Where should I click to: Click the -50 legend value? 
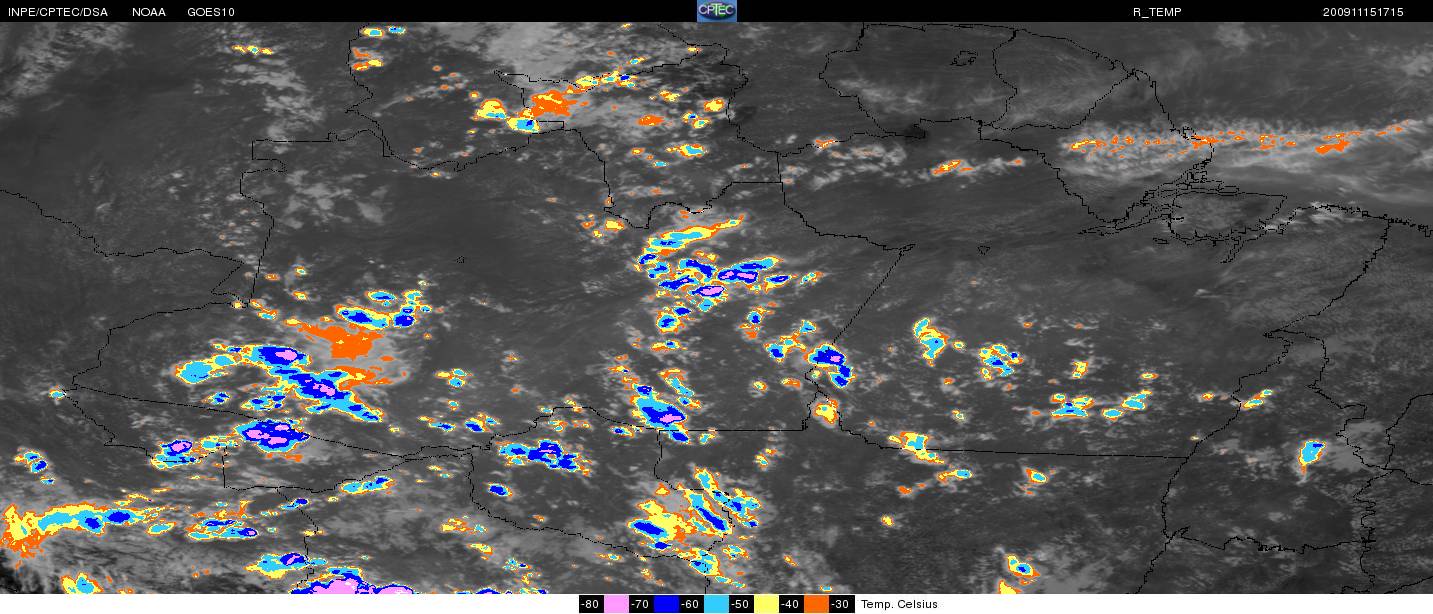coord(740,604)
